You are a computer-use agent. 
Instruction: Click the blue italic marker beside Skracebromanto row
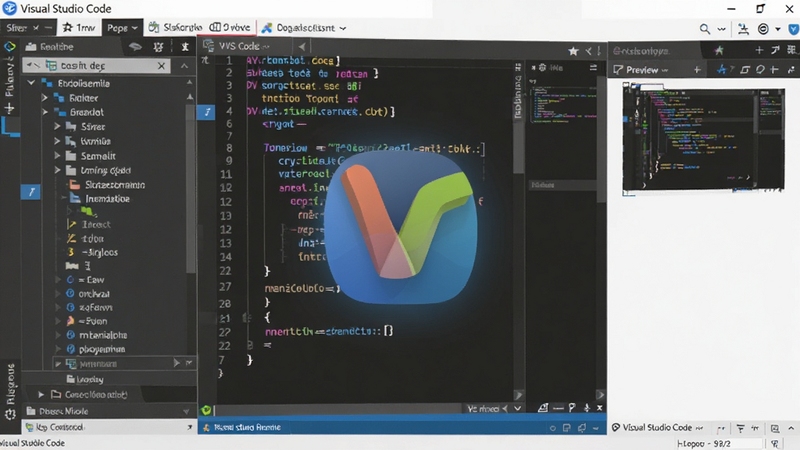click(x=31, y=192)
